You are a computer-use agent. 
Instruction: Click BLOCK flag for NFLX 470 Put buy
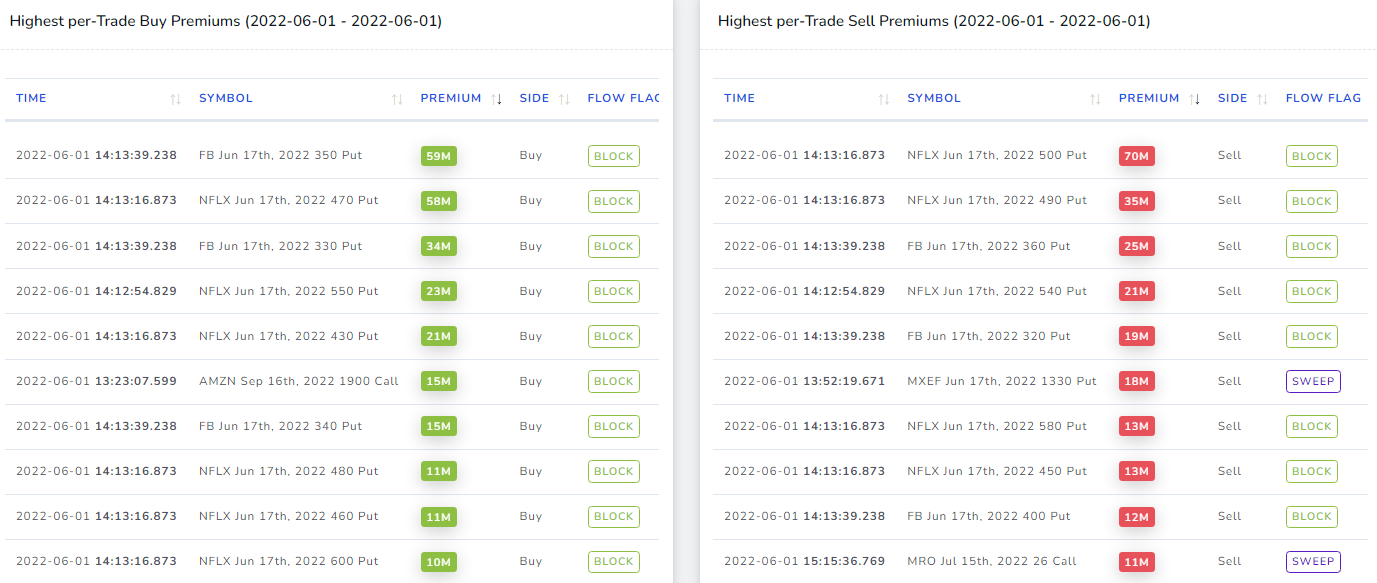pyautogui.click(x=613, y=201)
